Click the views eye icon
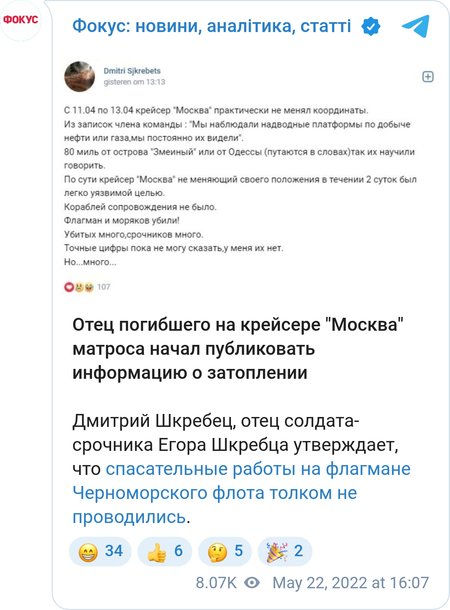The image size is (450, 610). point(252,582)
